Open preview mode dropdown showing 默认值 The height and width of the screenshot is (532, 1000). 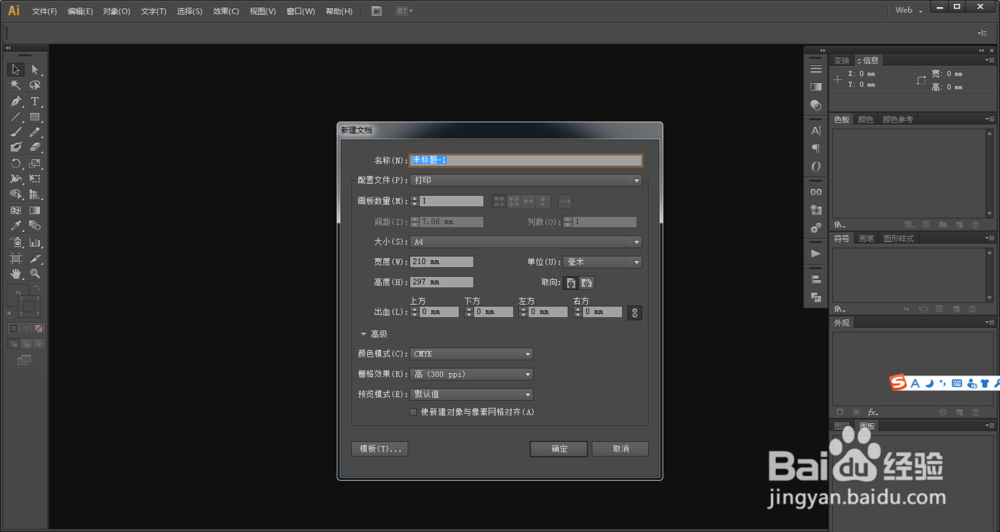point(471,394)
